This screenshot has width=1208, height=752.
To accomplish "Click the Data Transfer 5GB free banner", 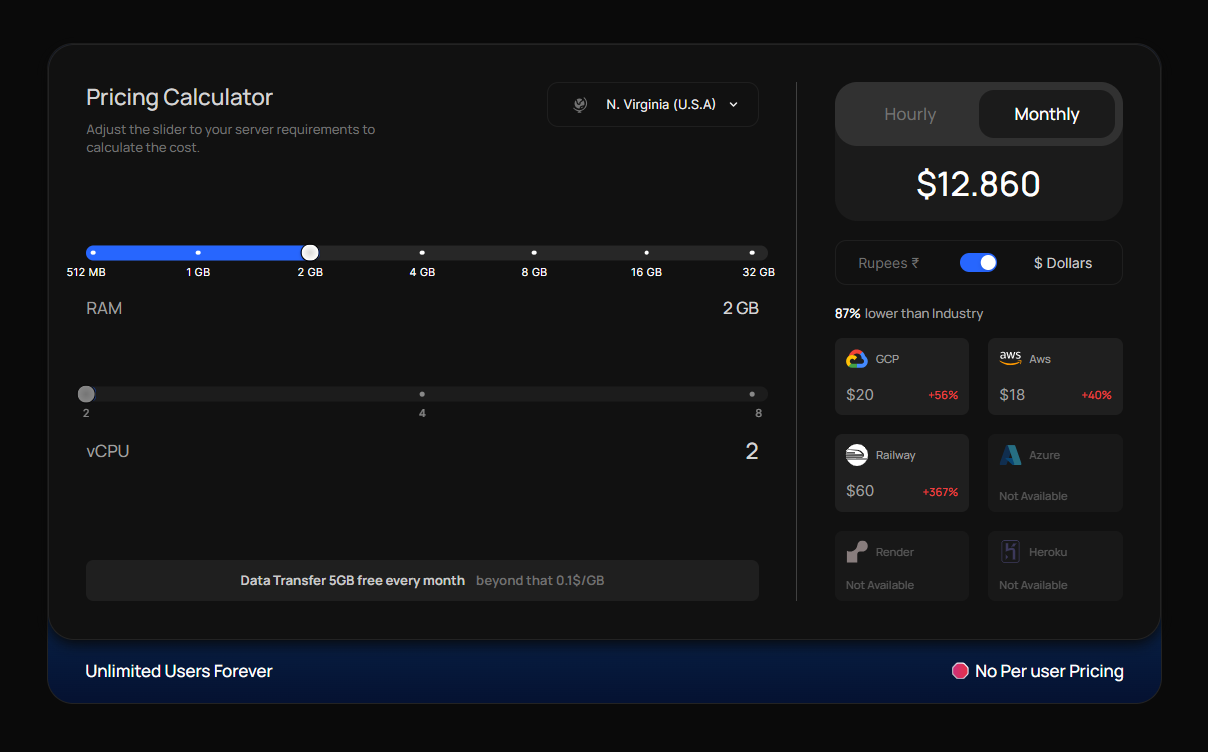I will tap(422, 580).
